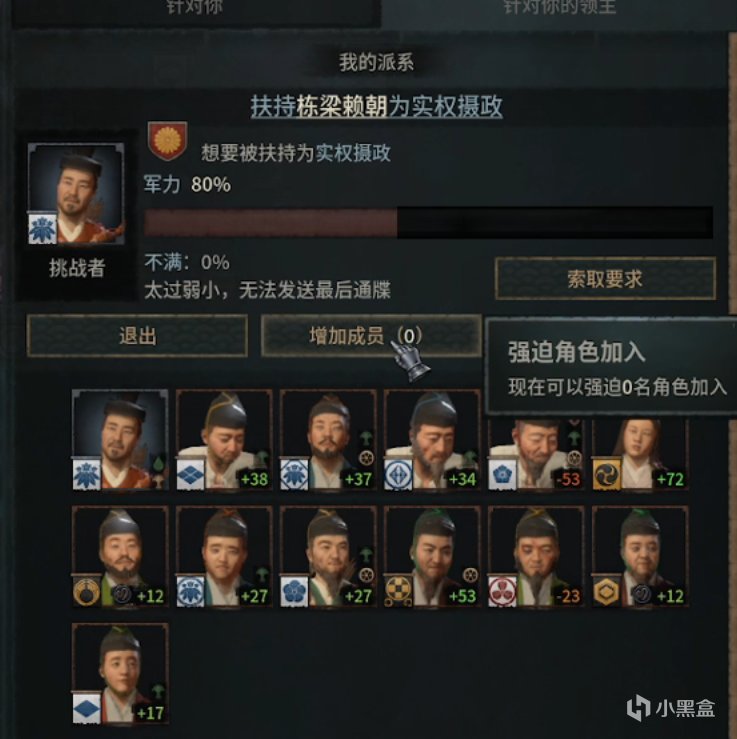Open the 扶持栋梁赖朝为实权摄政 faction link
The image size is (737, 739).
[376, 107]
